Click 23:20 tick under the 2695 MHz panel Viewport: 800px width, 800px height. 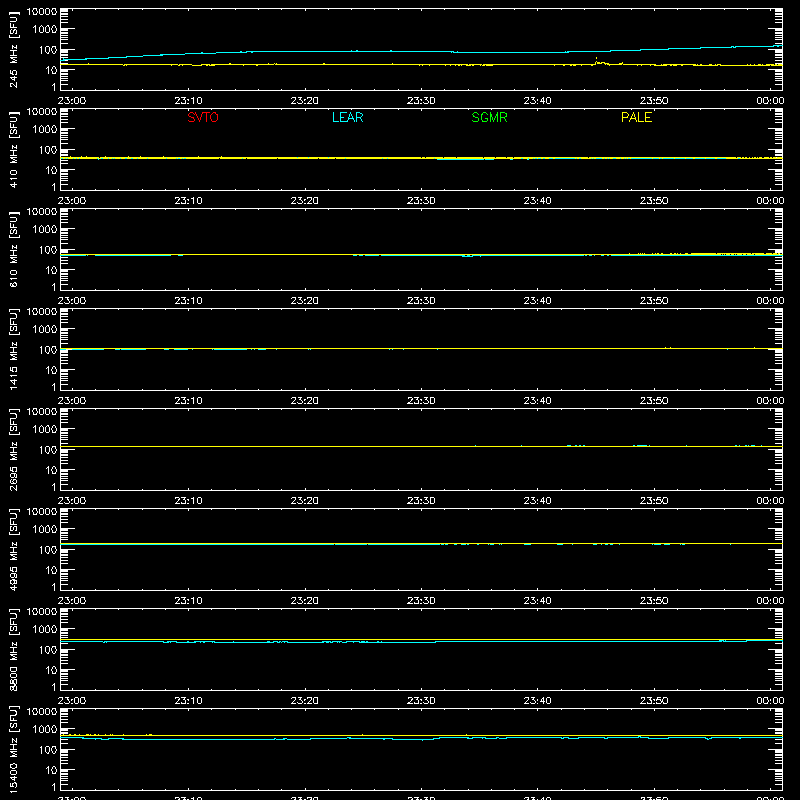coord(305,501)
